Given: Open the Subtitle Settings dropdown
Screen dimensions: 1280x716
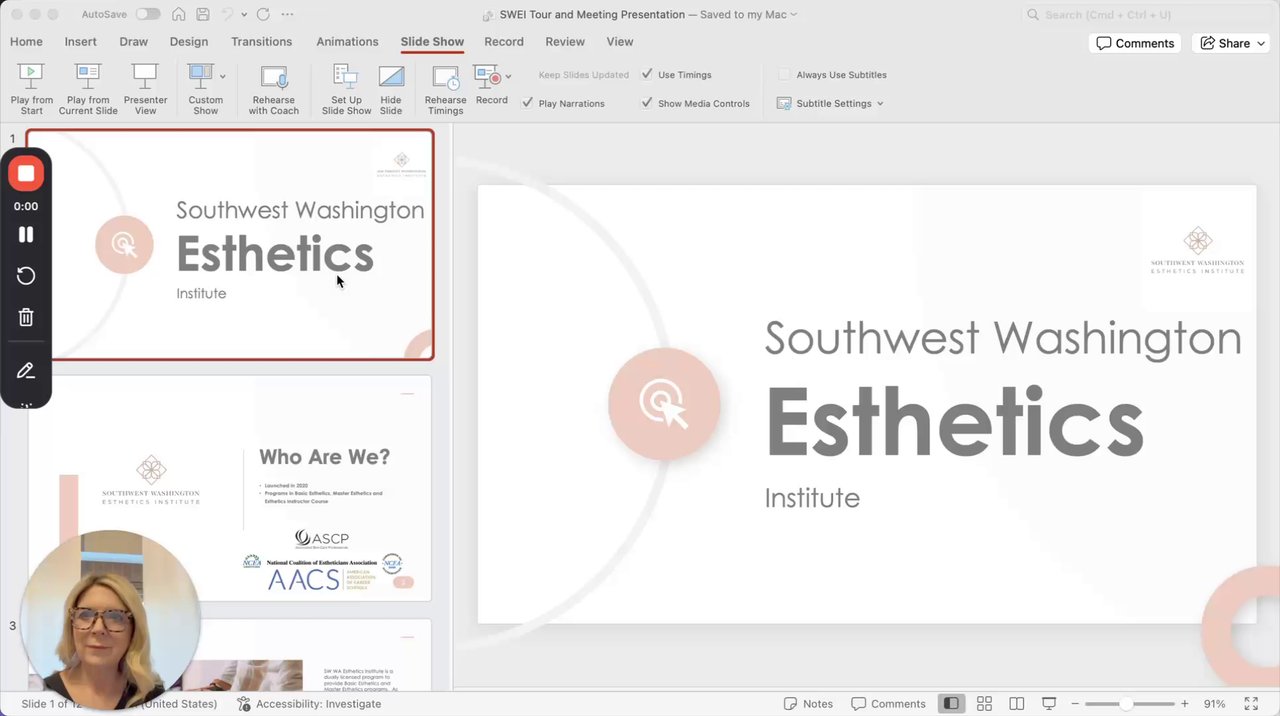Looking at the screenshot, I should coord(832,103).
